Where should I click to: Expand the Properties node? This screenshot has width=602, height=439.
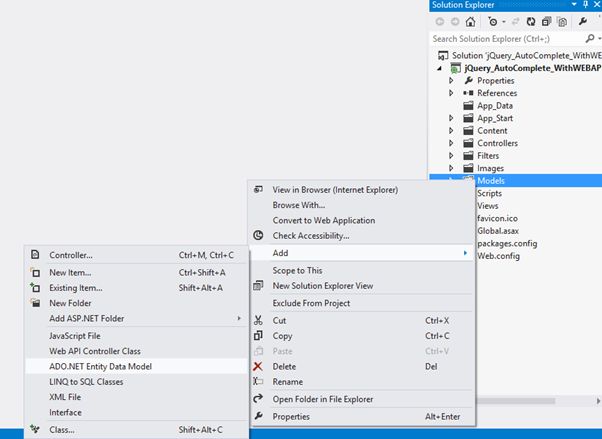click(451, 81)
